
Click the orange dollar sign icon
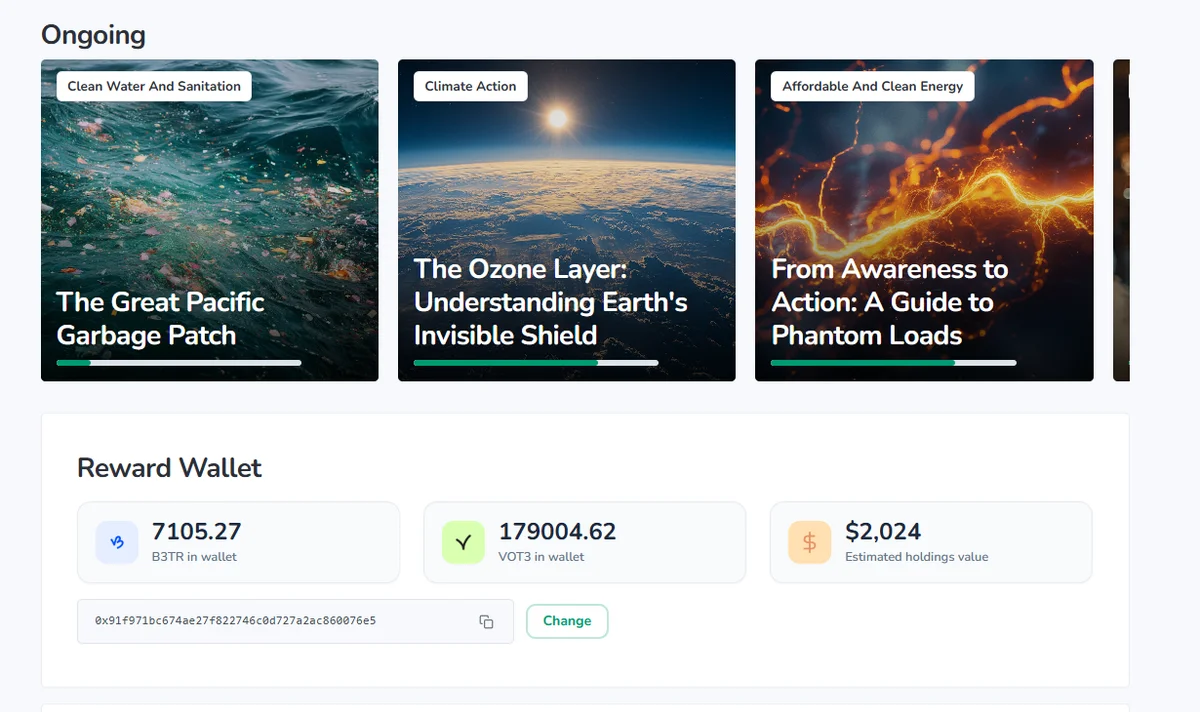coord(809,542)
